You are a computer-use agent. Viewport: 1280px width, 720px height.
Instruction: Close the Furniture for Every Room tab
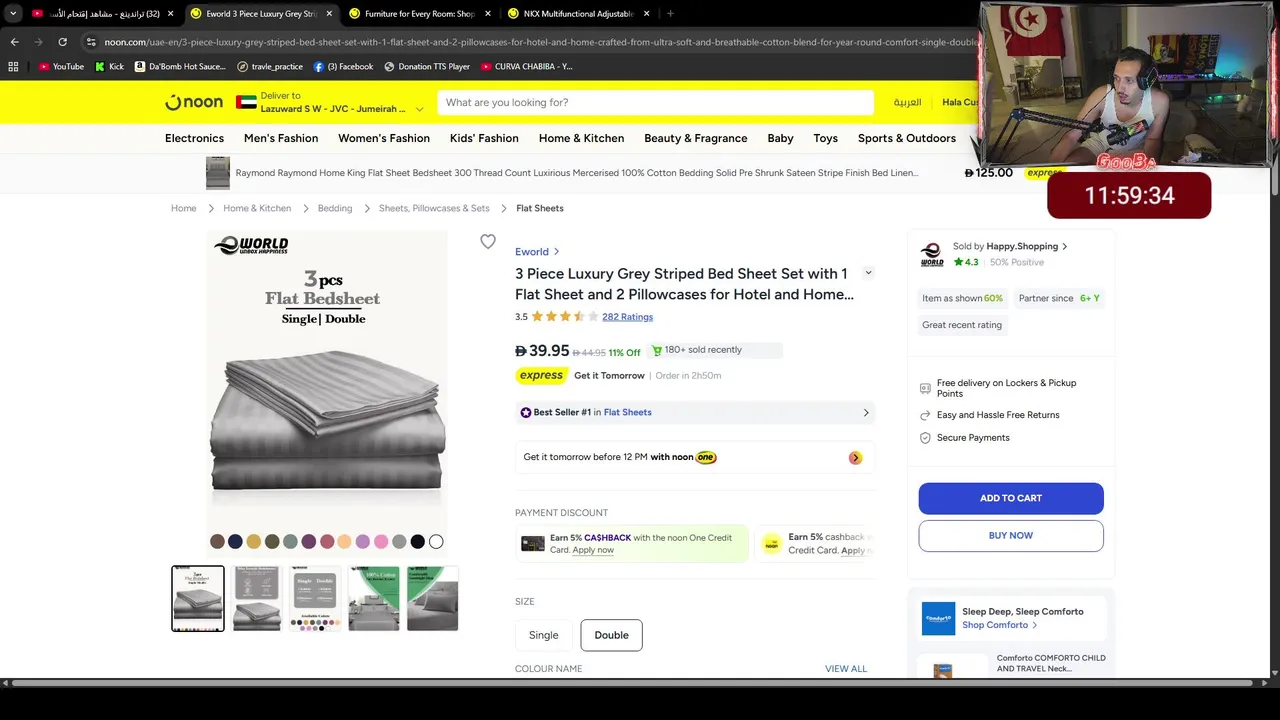[x=488, y=14]
